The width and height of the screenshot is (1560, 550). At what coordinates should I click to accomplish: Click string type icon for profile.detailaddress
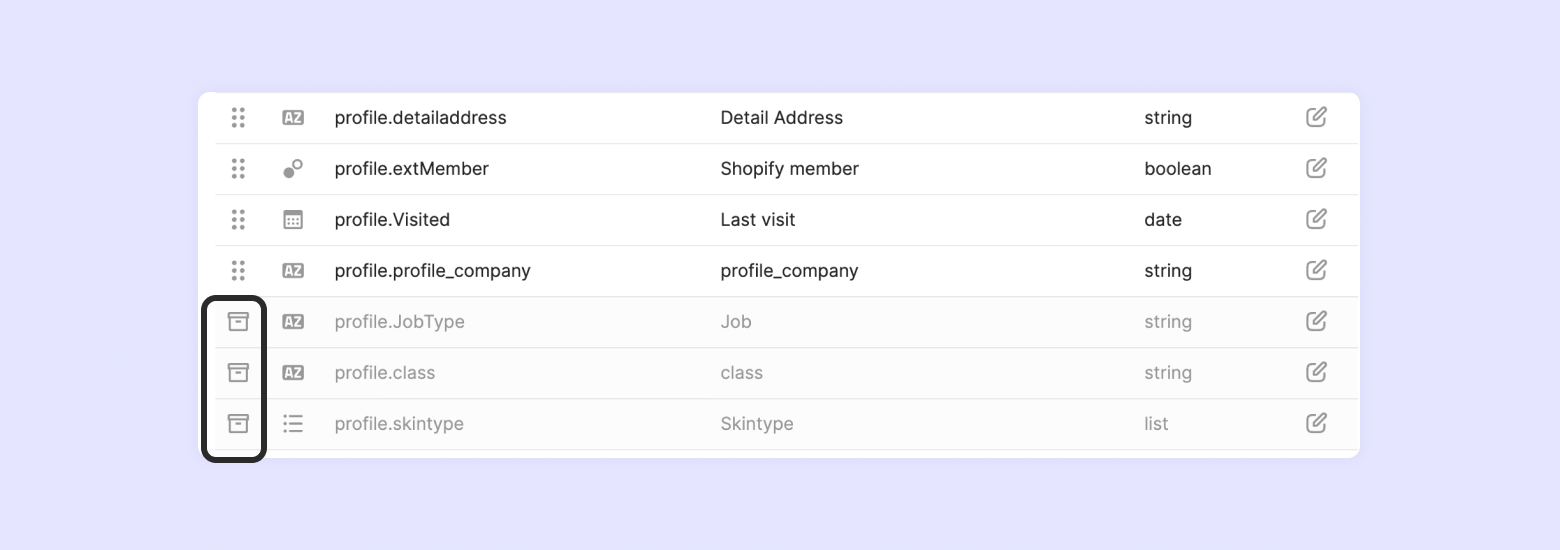[293, 117]
